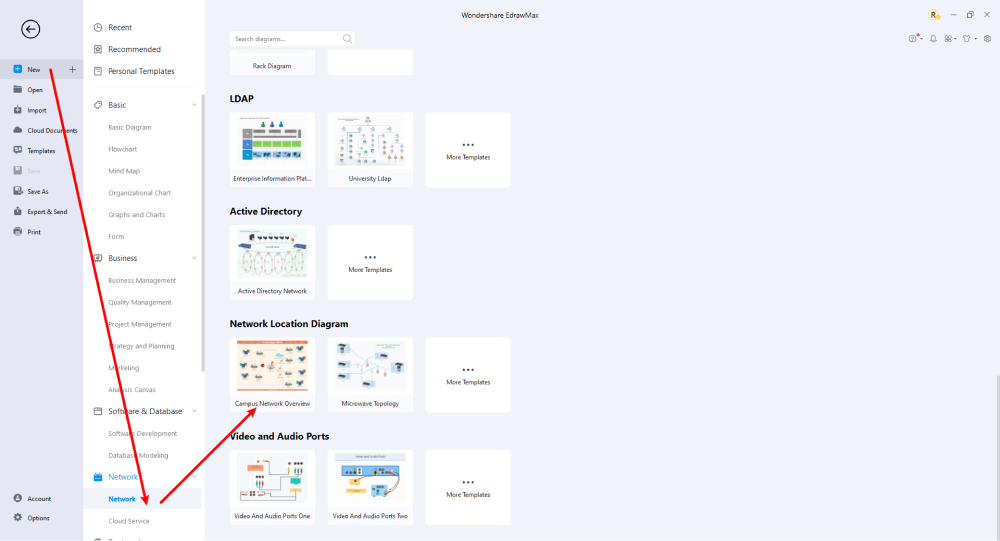Select Mind Map category
Screen dimensions: 1000x541
[x=124, y=170]
